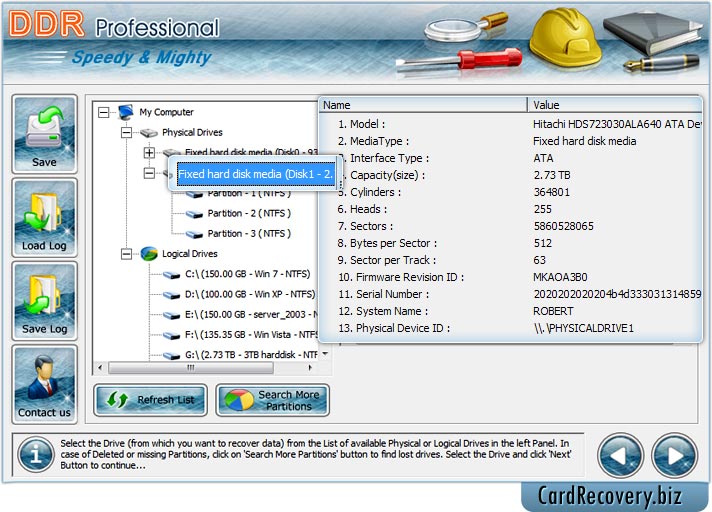The width and height of the screenshot is (712, 512).
Task: Click the My Computer monitor icon
Action: 126,112
